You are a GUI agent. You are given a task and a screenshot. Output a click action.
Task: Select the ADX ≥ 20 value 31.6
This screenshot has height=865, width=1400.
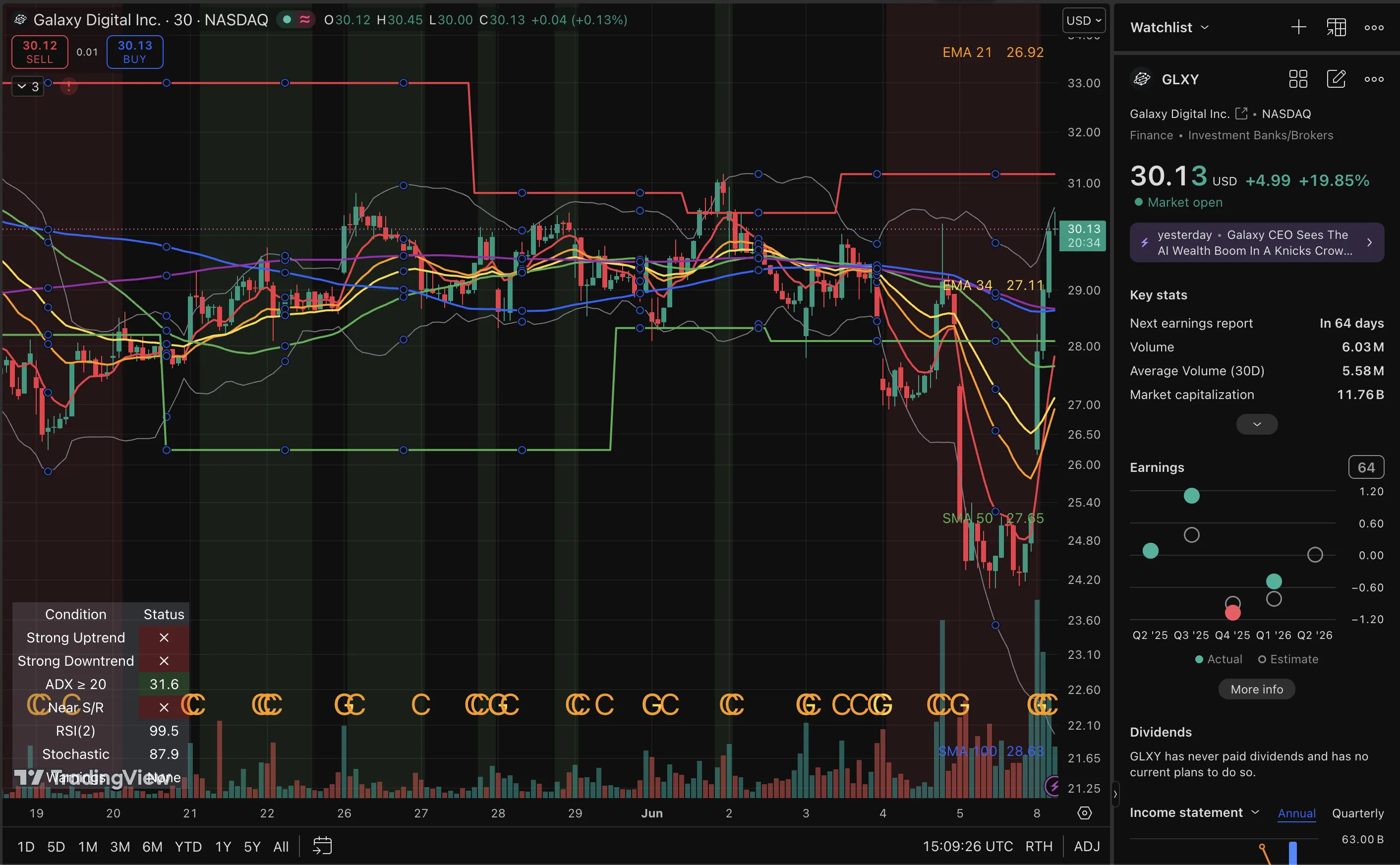pos(164,684)
